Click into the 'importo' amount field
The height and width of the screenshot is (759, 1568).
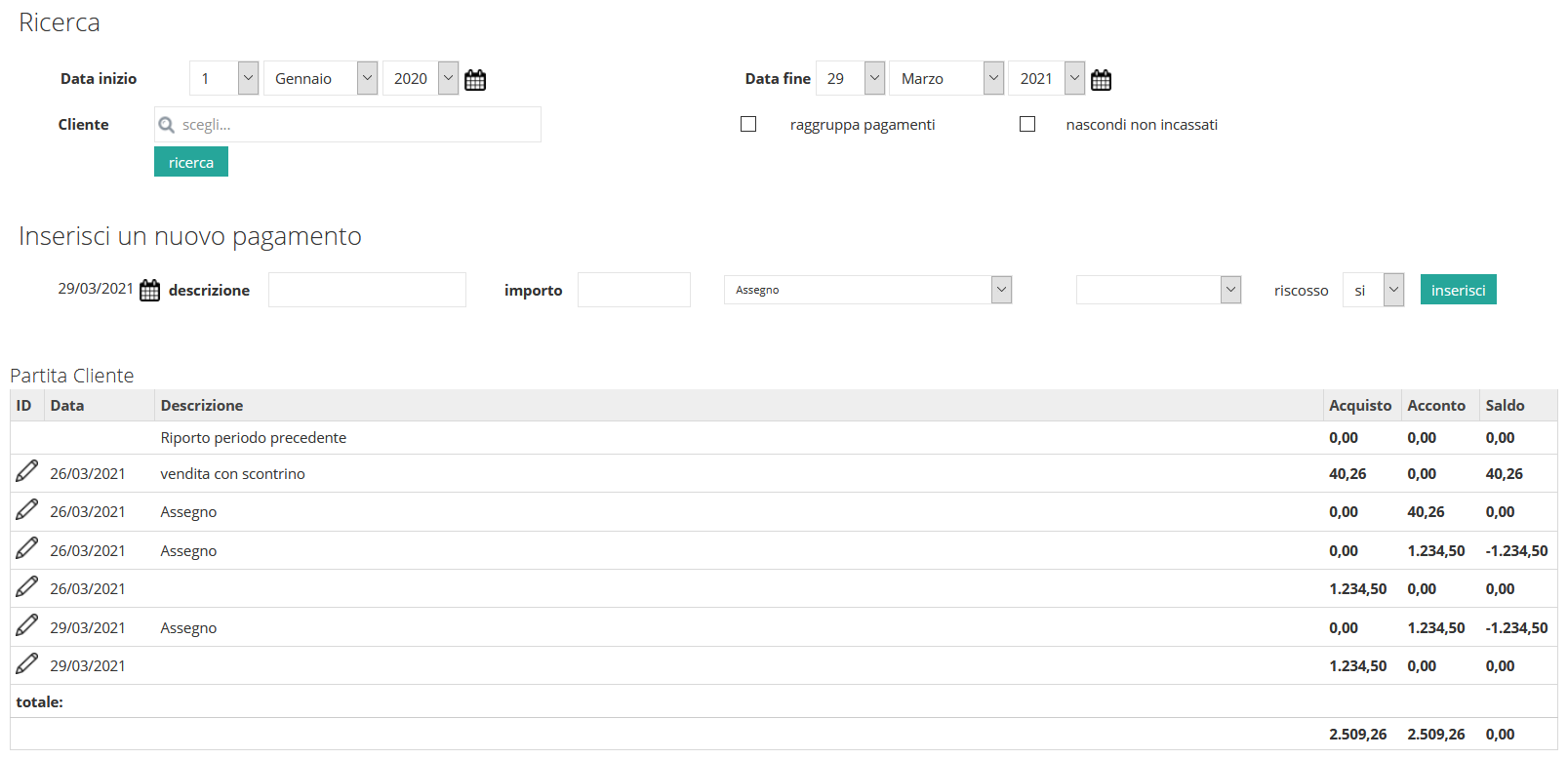click(634, 290)
